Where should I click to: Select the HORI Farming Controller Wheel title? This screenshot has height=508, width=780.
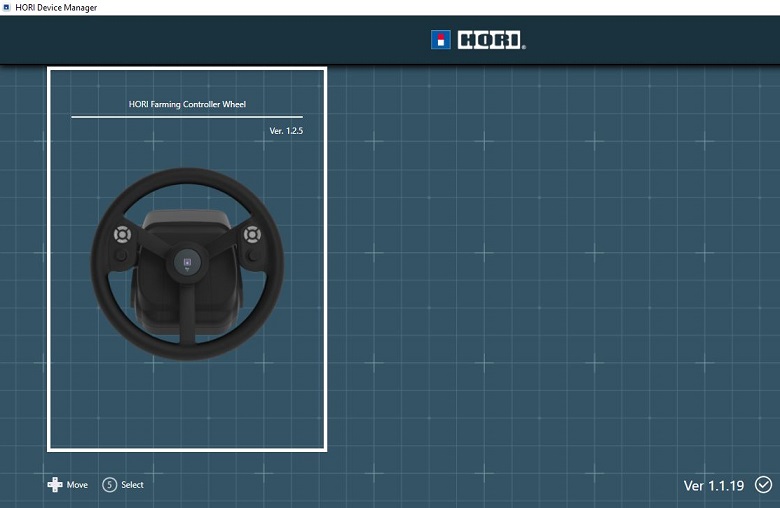click(187, 104)
